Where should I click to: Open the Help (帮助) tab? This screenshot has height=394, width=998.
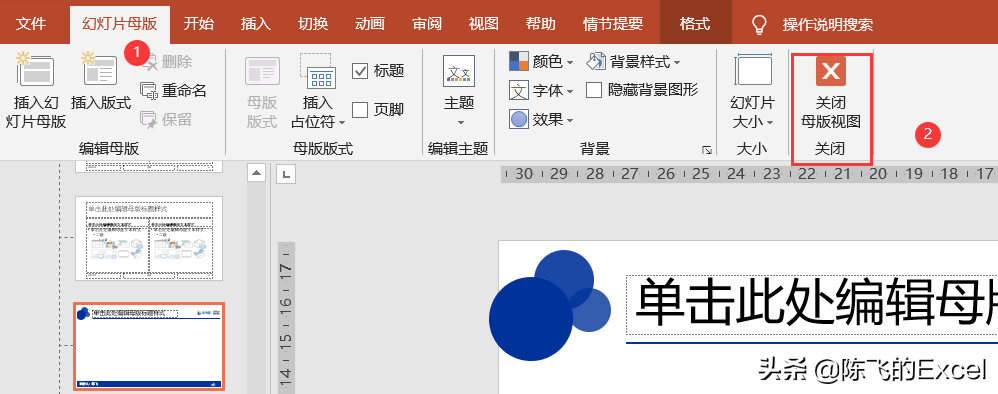point(540,24)
